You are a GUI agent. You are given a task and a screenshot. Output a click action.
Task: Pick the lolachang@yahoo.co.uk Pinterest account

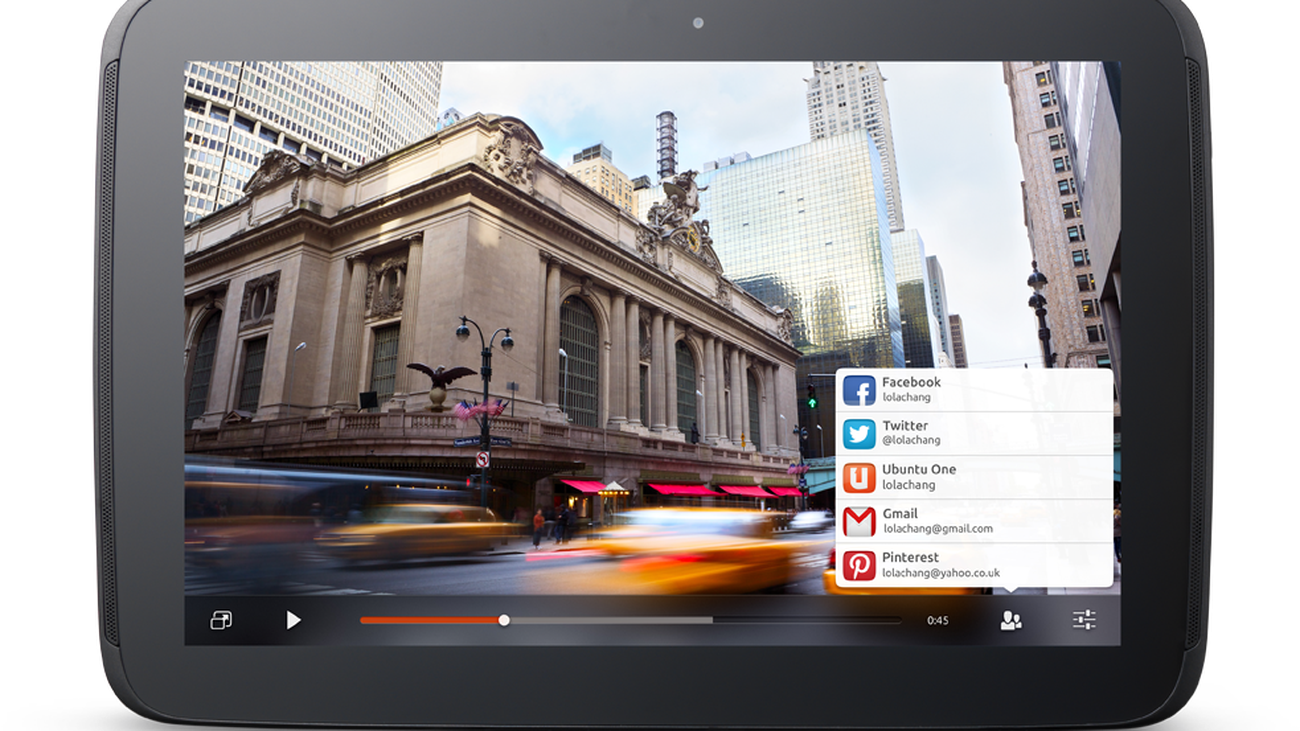pyautogui.click(x=941, y=573)
